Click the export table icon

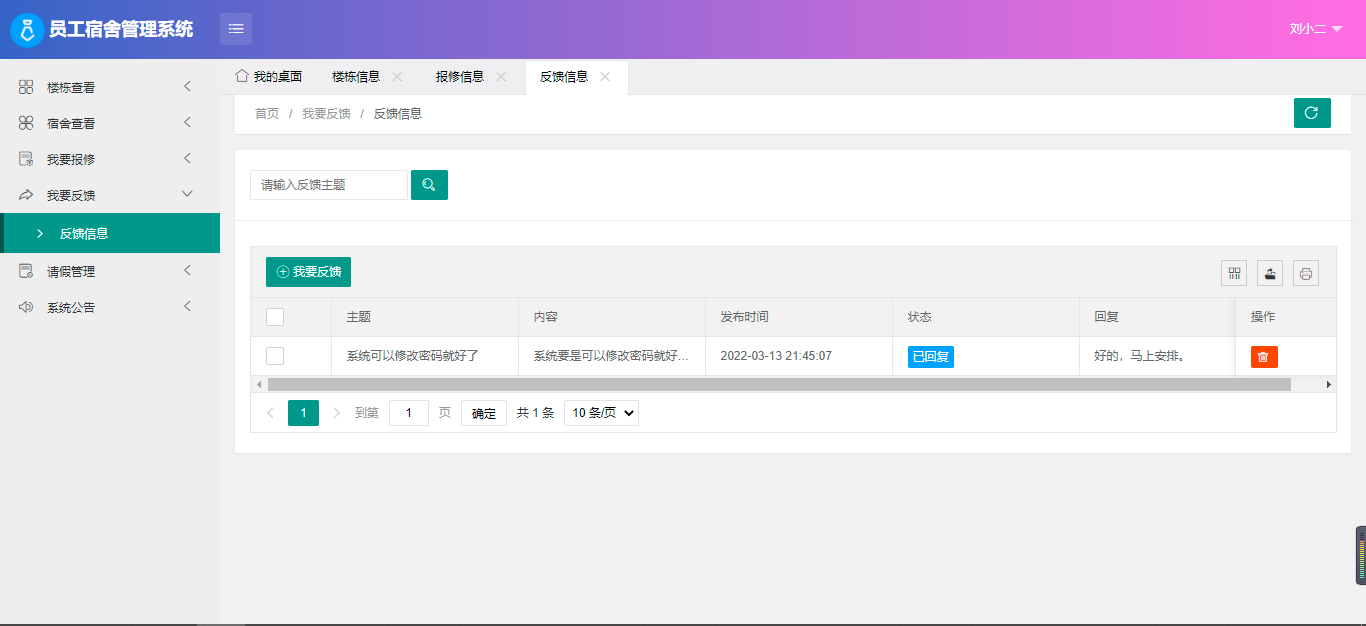click(x=1270, y=273)
